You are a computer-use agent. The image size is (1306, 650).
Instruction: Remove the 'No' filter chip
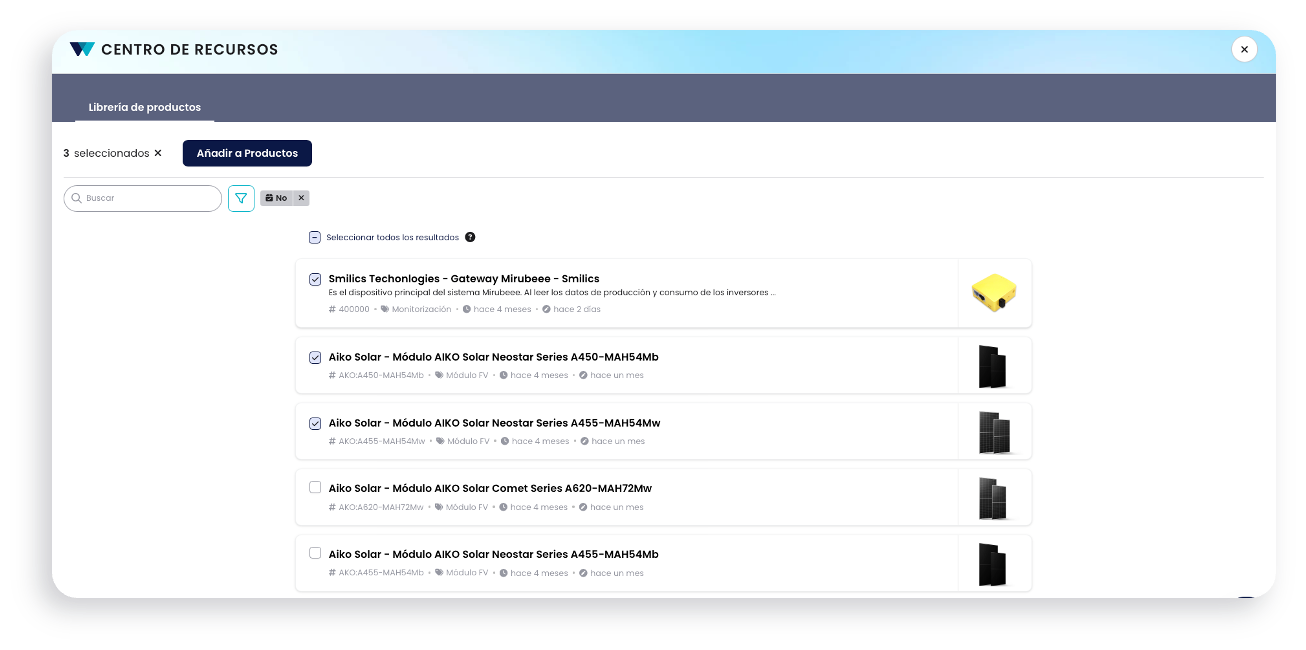coord(301,198)
